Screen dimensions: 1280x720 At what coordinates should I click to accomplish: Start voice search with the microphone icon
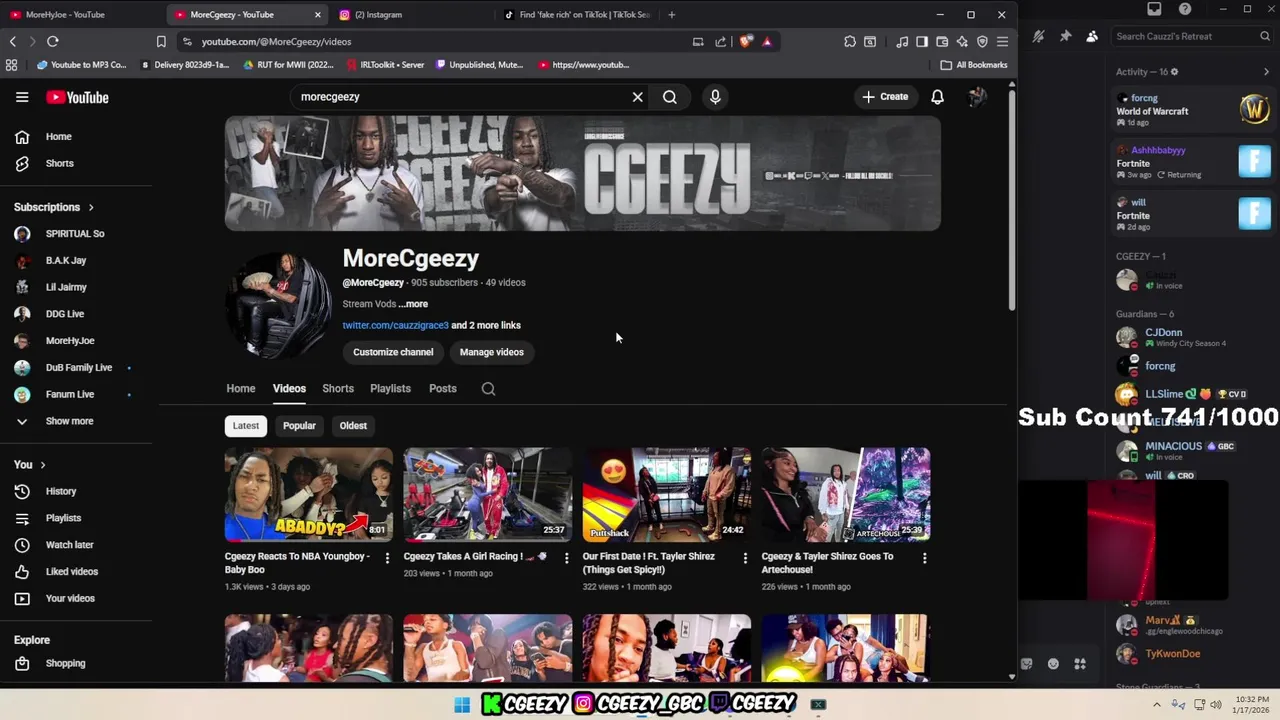[715, 97]
